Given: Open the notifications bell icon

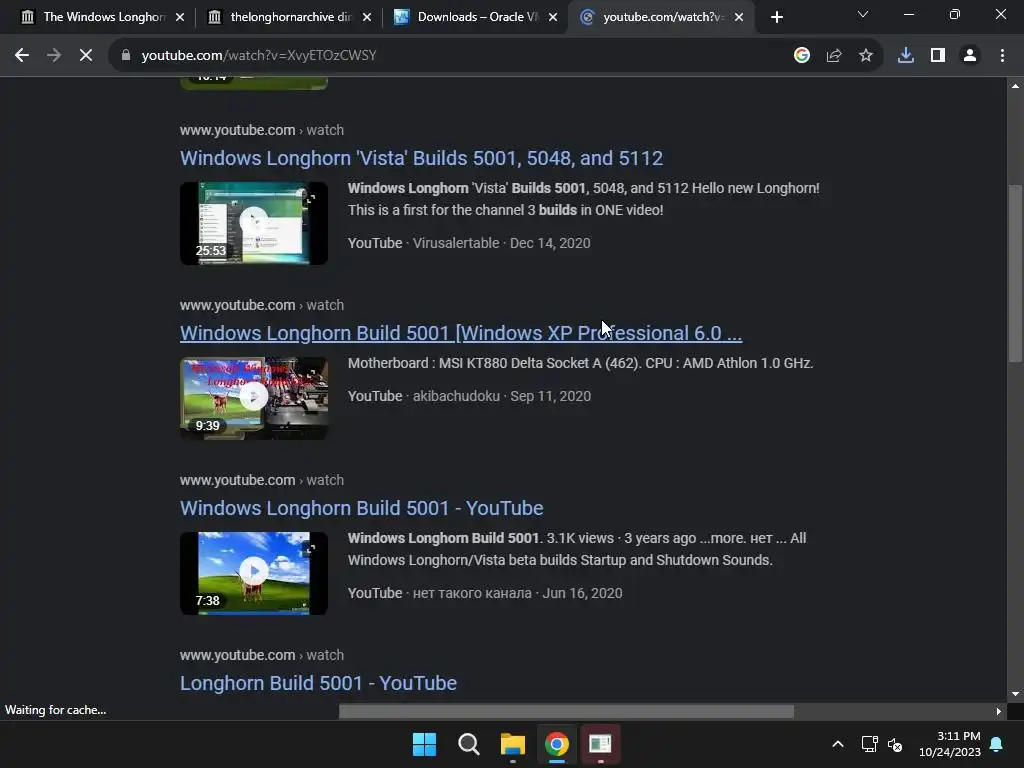Looking at the screenshot, I should coord(997,744).
